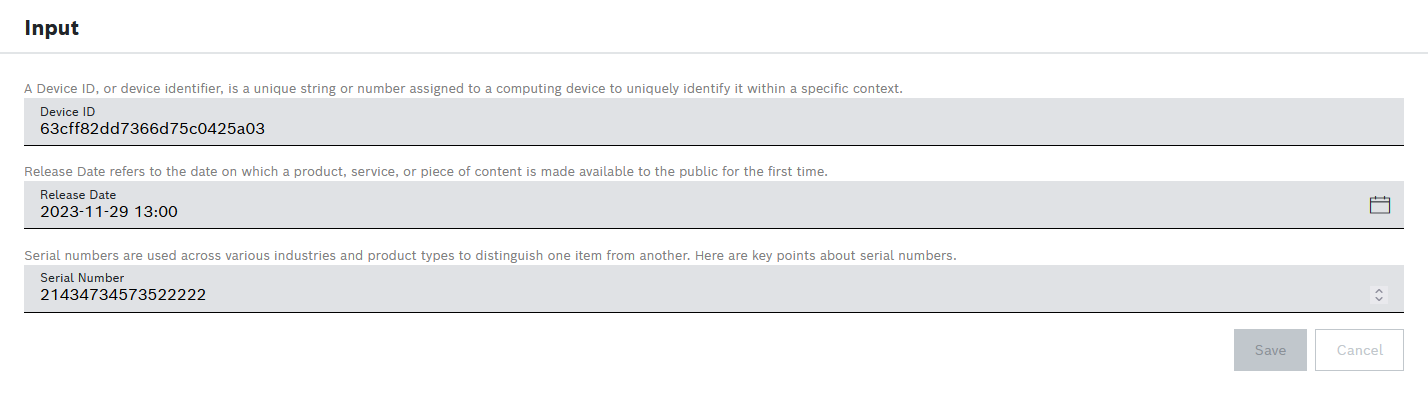The height and width of the screenshot is (400, 1428).
Task: Click the Device ID description text
Action: pyautogui.click(x=463, y=88)
